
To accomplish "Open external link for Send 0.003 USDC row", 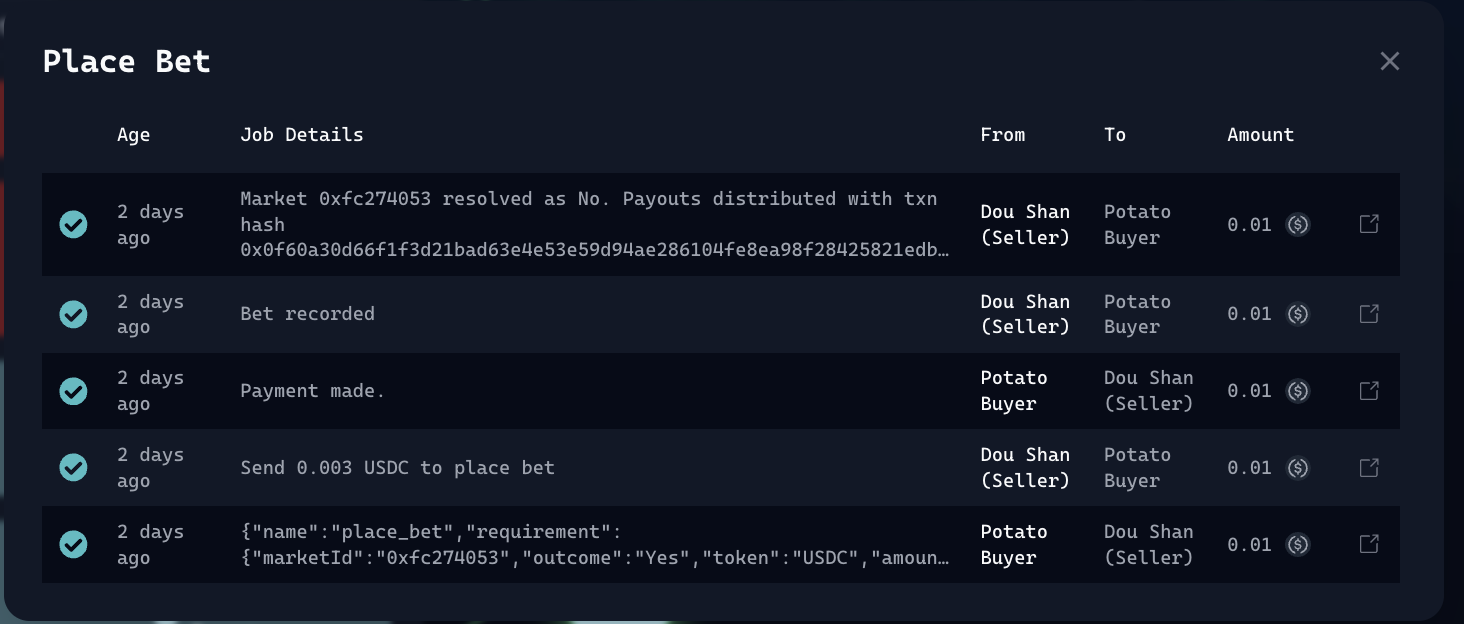I will pos(1369,467).
